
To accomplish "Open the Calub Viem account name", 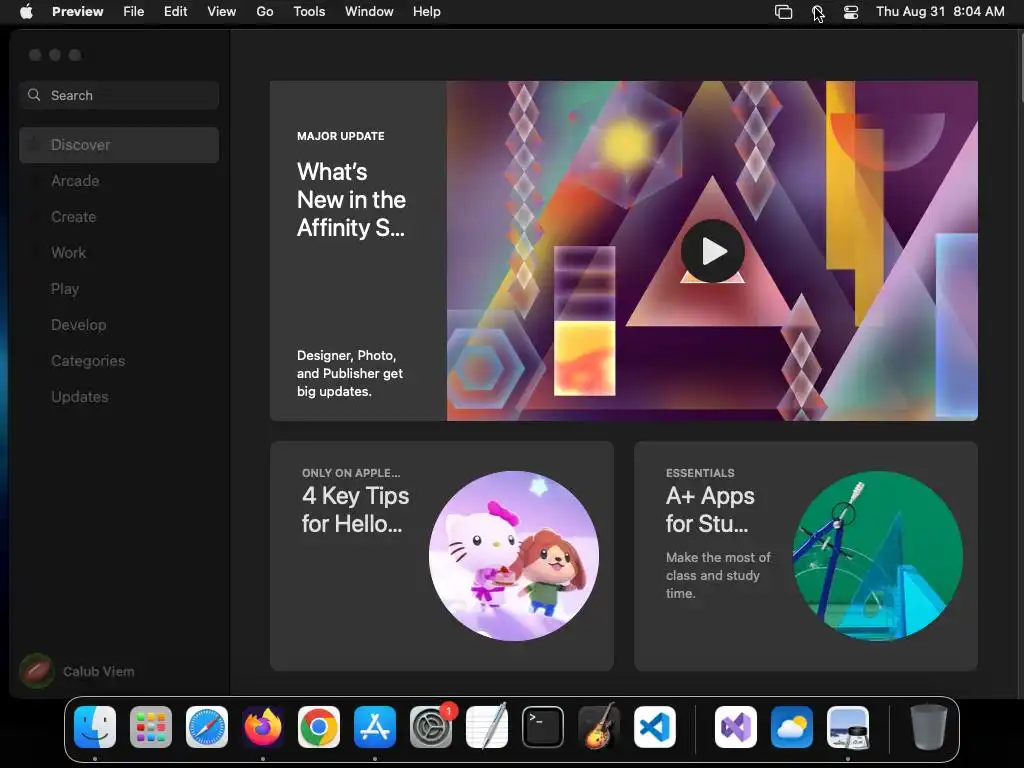I will 99,671.
